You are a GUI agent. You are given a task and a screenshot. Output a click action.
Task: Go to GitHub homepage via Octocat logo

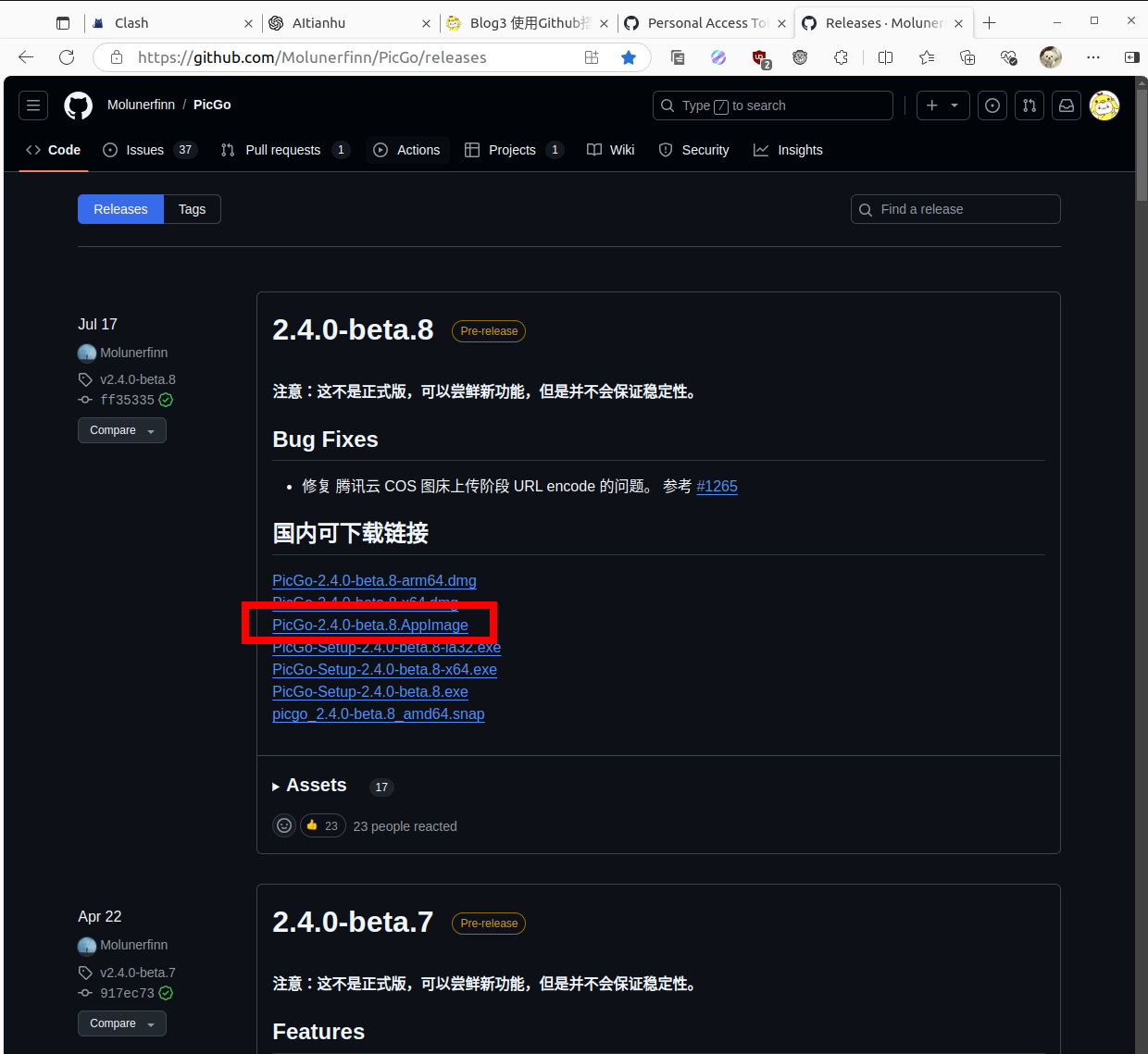point(78,105)
